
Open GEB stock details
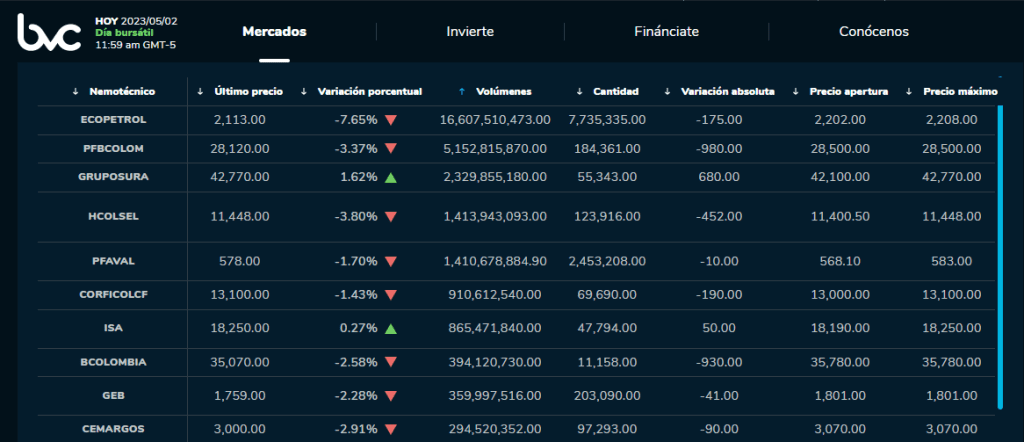[x=113, y=396]
